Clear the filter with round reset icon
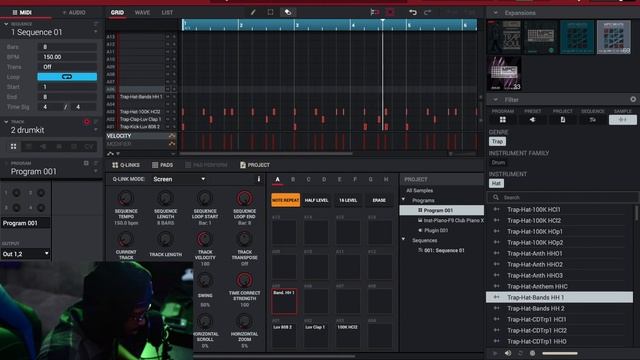The width and height of the screenshot is (640, 360). pyautogui.click(x=633, y=99)
